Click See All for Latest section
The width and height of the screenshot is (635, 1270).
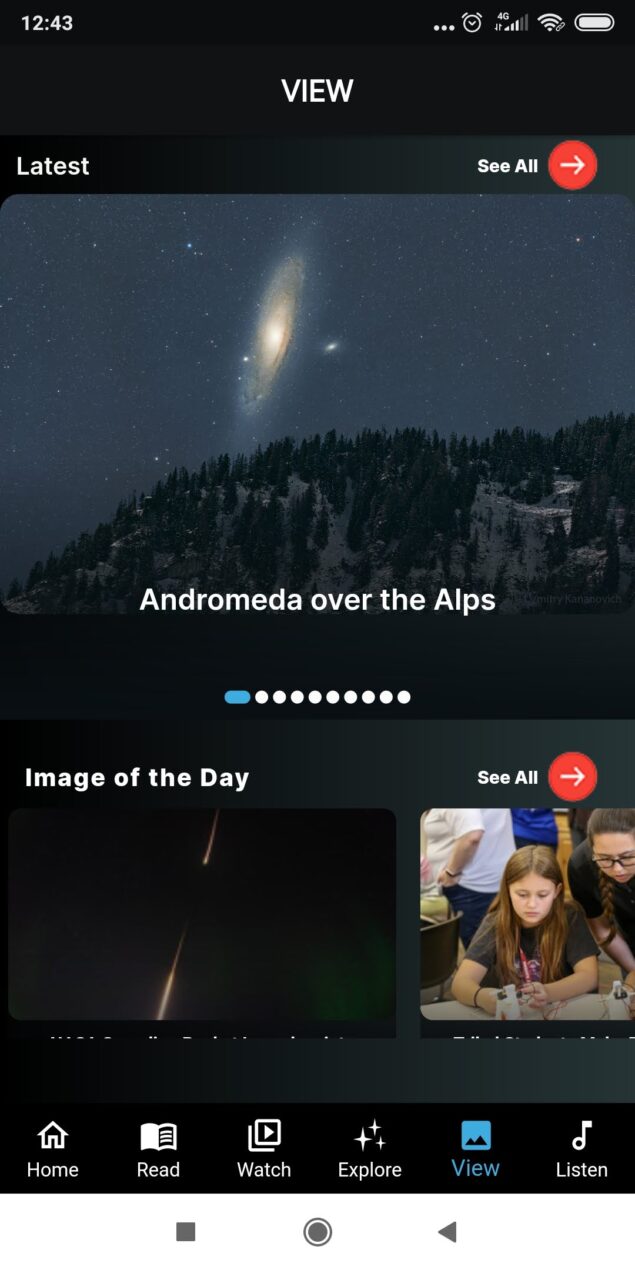point(507,166)
